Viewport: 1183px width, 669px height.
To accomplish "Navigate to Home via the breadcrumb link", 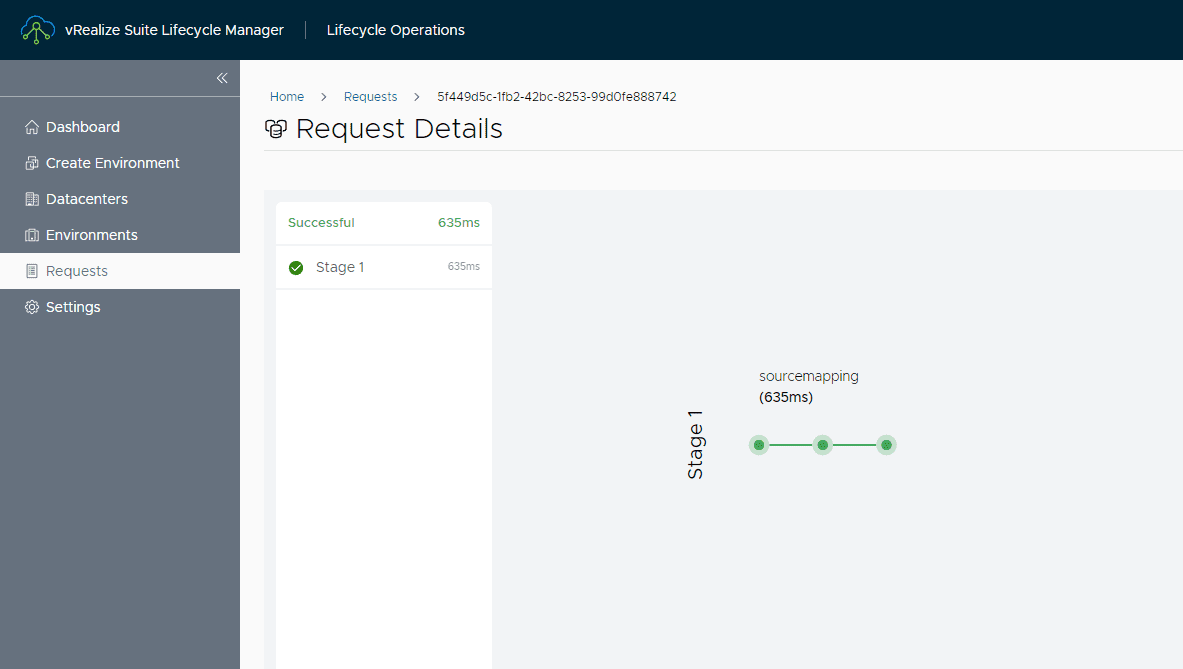I will pos(287,96).
